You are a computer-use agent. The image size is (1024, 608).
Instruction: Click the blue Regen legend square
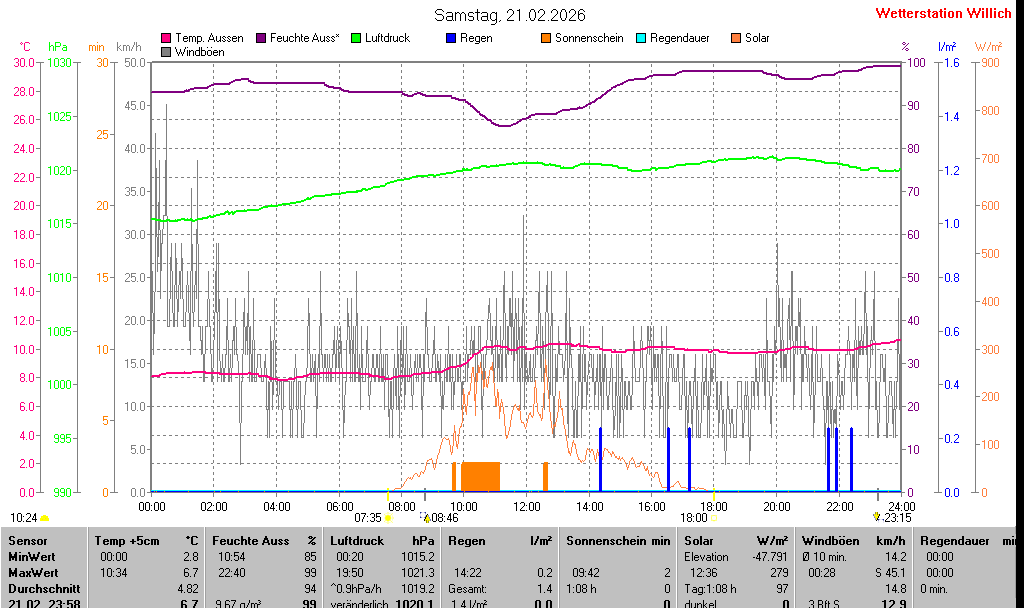451,38
